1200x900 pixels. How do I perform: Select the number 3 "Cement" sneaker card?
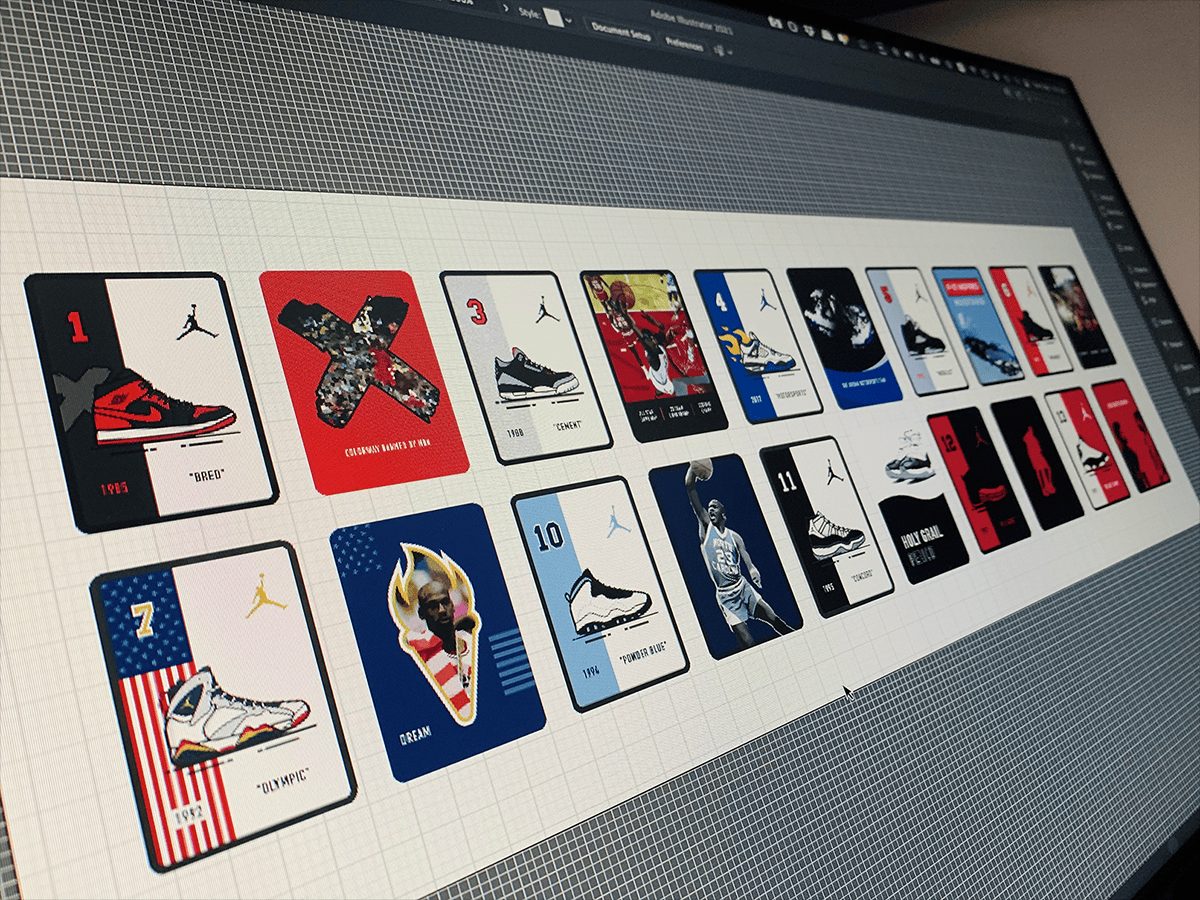(525, 368)
